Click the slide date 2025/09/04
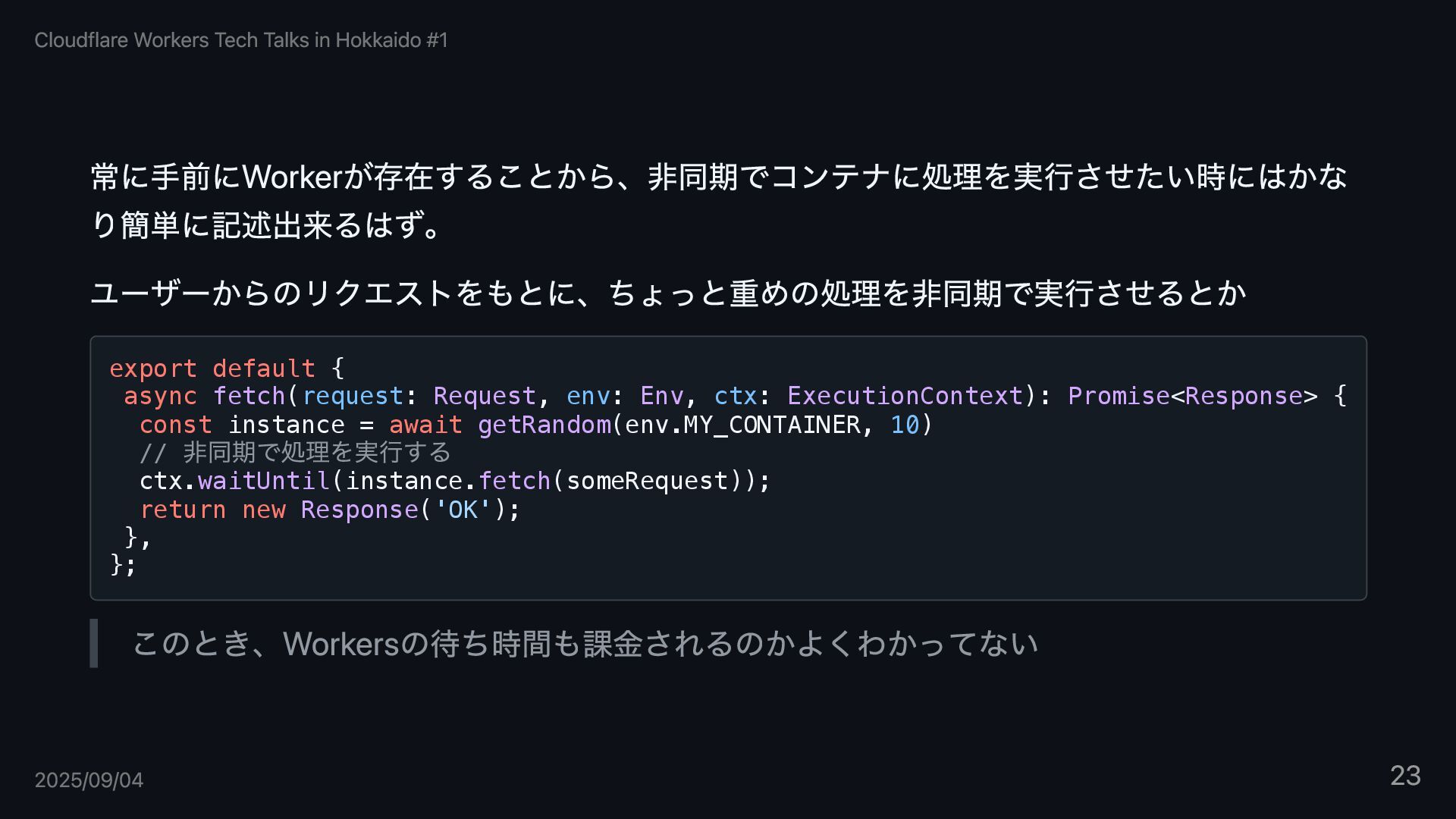The width and height of the screenshot is (1456, 819). click(89, 780)
